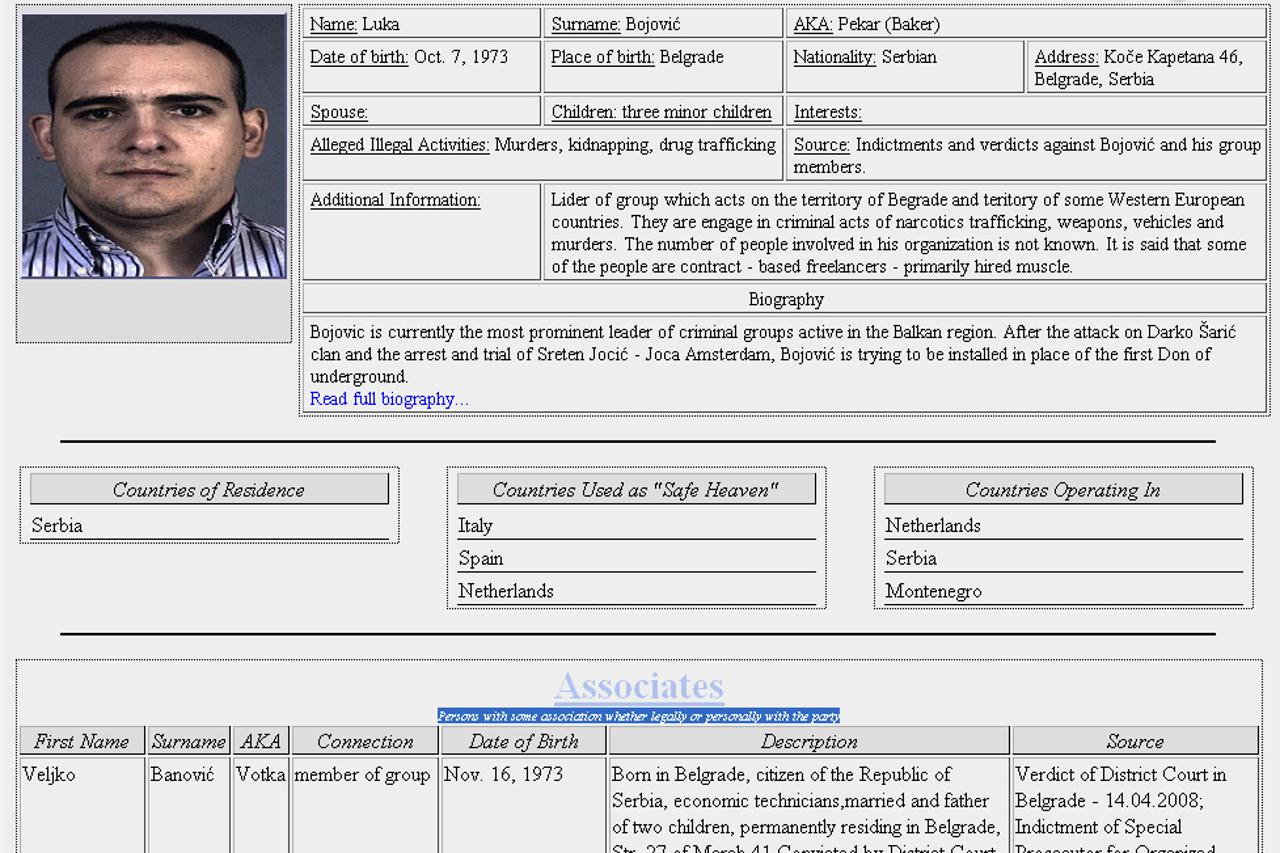Select "Netherlands" under Countries Operating In
The width and height of the screenshot is (1280, 853).
pos(1063,525)
